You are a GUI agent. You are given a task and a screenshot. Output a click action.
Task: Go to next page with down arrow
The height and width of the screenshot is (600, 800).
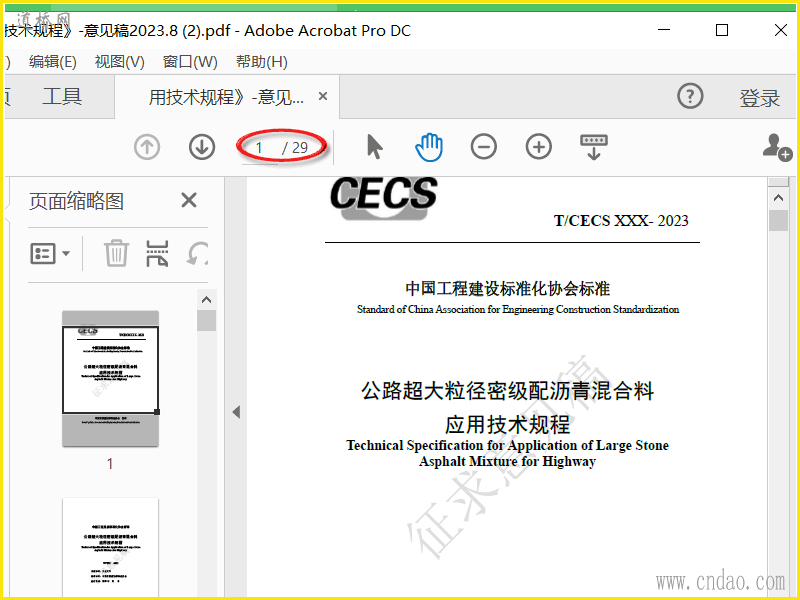click(x=202, y=147)
